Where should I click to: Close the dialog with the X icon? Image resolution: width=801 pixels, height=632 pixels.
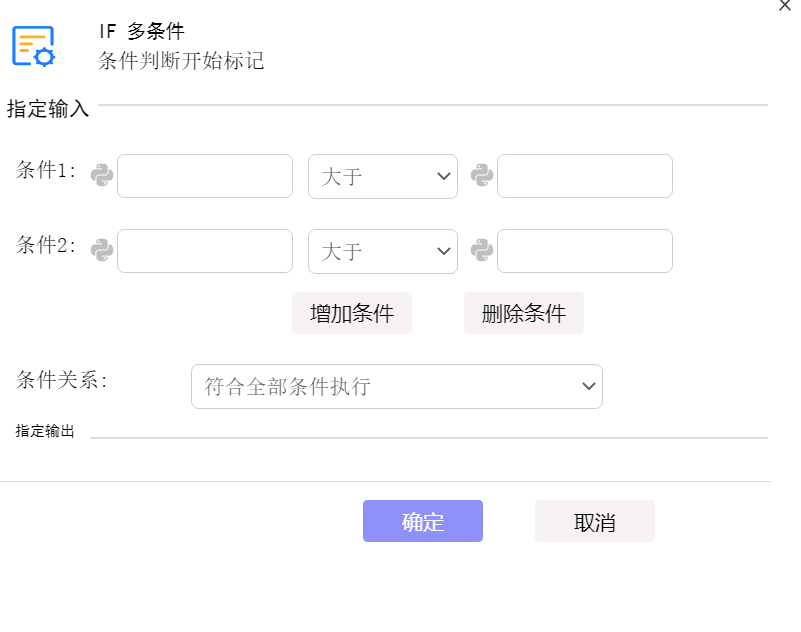[785, 6]
